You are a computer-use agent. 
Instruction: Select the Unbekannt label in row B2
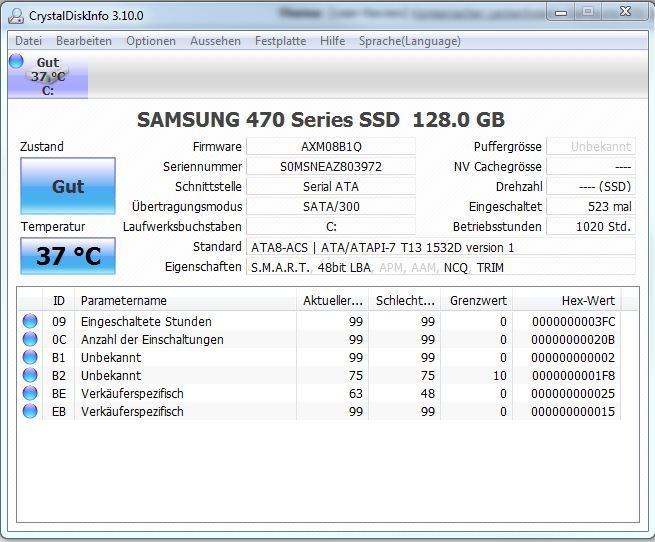pos(111,375)
